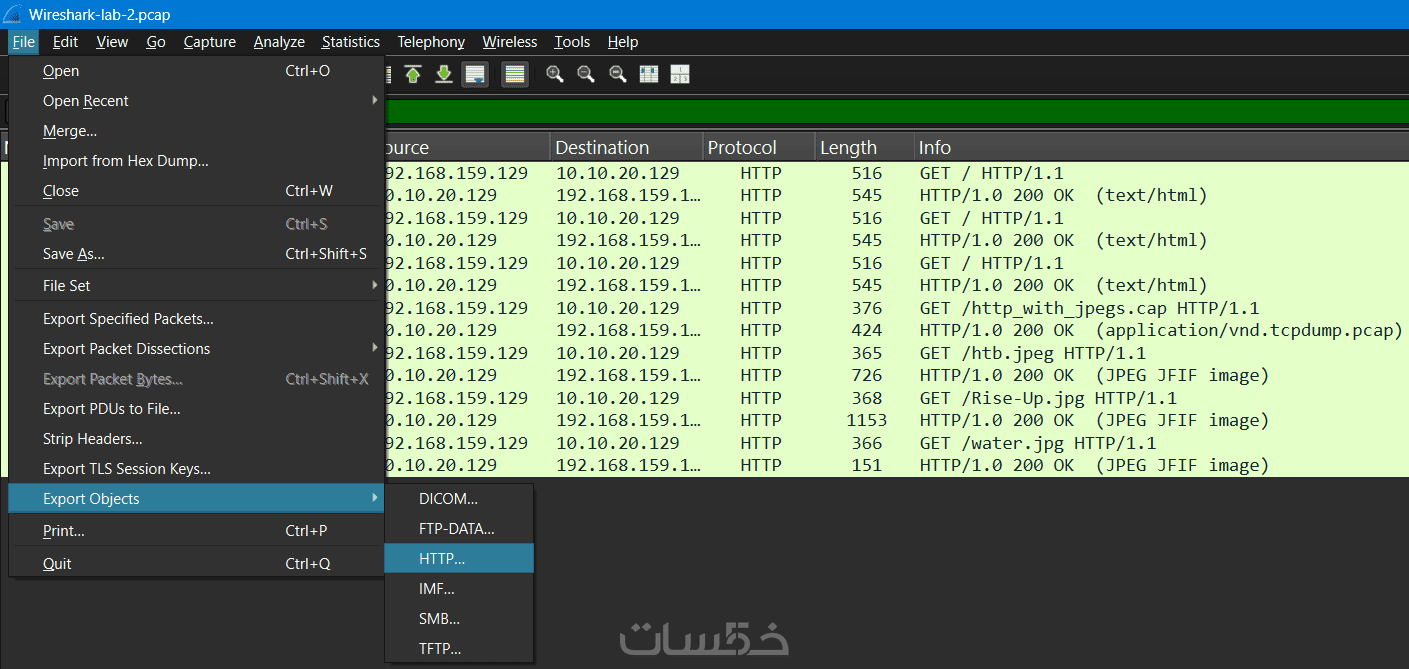Screen dimensions: 1409x669
Task: Choose Print... from File menu
Action: pos(196,531)
